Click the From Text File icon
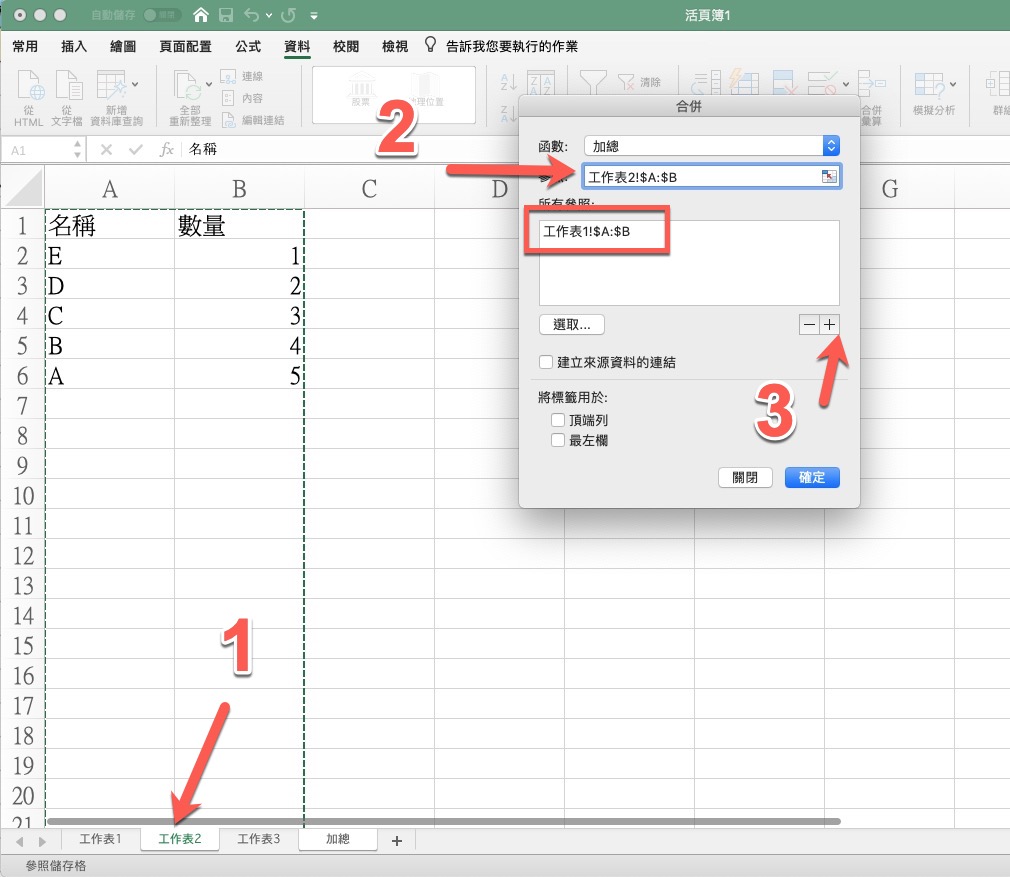Image resolution: width=1010 pixels, height=877 pixels. (x=68, y=84)
